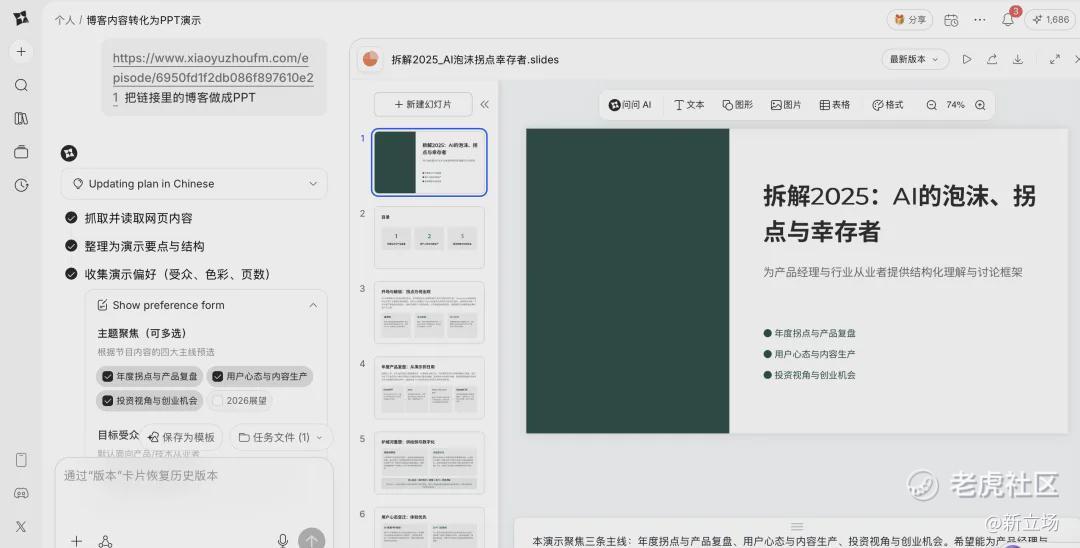Viewport: 1080px width, 548px height.
Task: Enable the 2026展望 checkbox
Action: [x=217, y=401]
